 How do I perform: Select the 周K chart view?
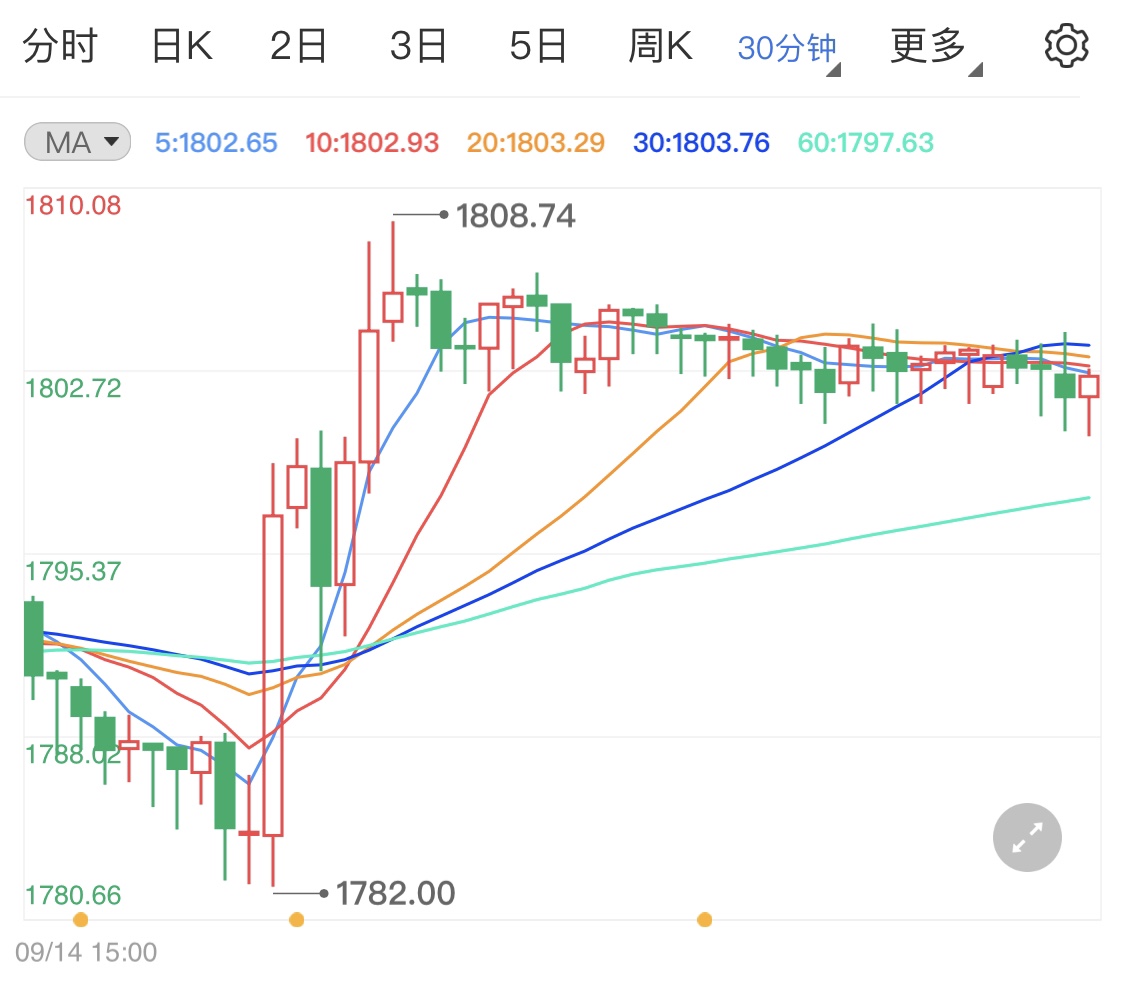pyautogui.click(x=659, y=44)
